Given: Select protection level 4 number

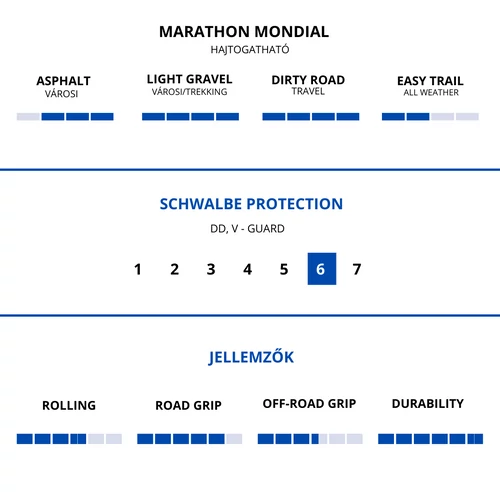Looking at the screenshot, I should tap(247, 269).
